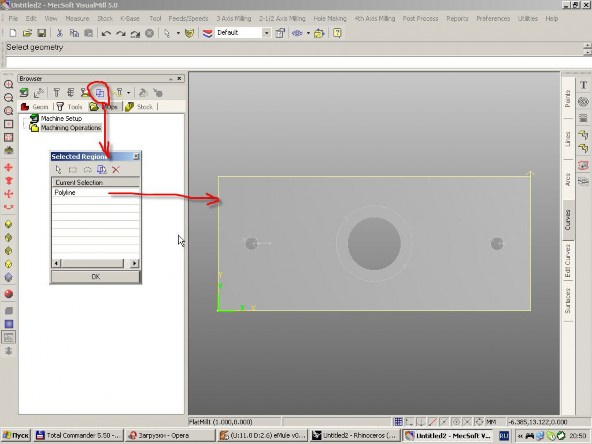Click the RU language indicator

[x=504, y=436]
